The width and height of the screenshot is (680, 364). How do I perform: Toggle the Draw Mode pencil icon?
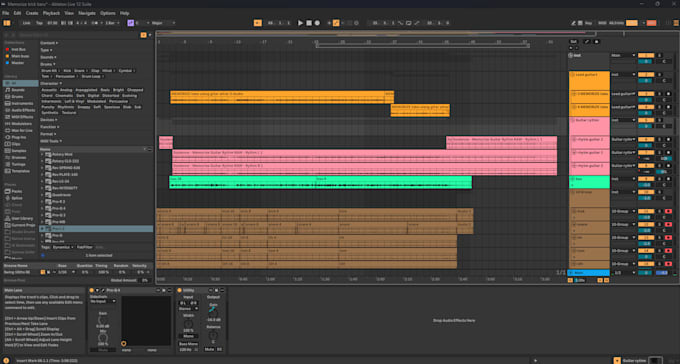[573, 23]
